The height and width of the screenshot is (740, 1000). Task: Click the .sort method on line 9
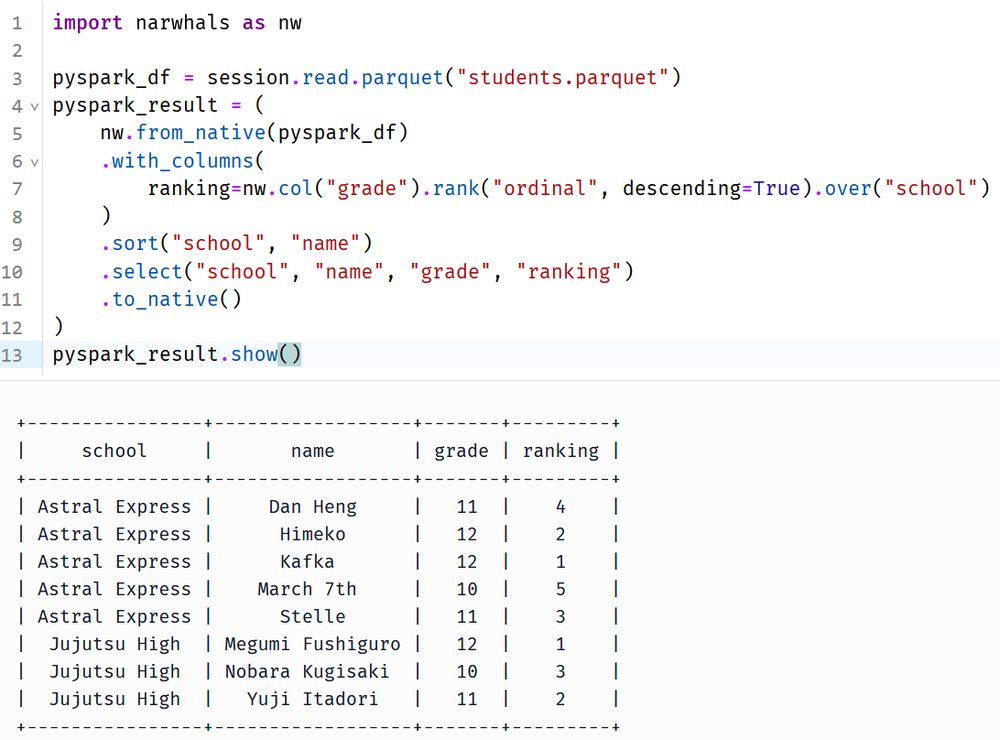point(129,244)
